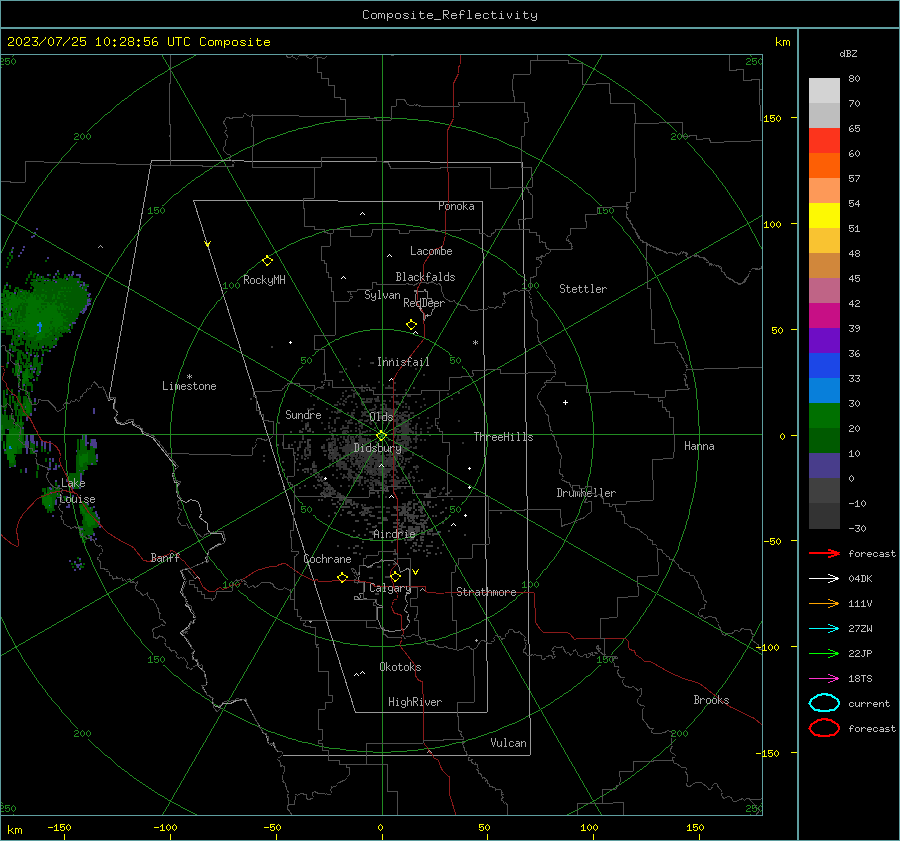900x841 pixels.
Task: Click the yellow diamond marker above Calgary
Action: click(x=395, y=576)
